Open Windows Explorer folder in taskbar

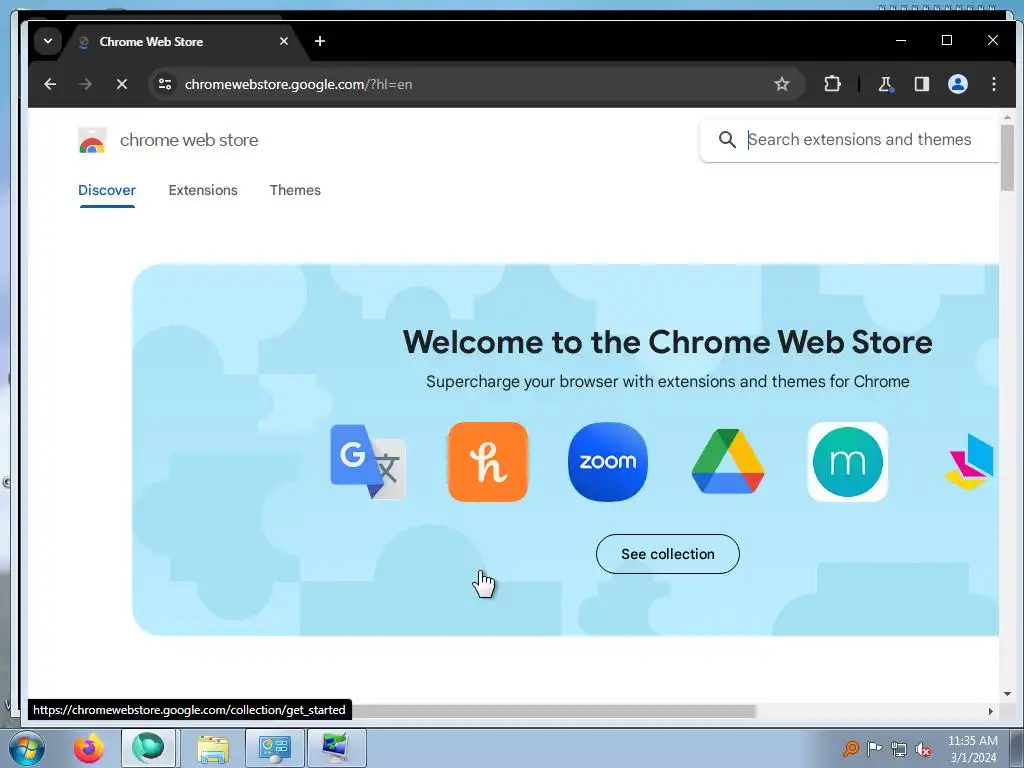(213, 748)
